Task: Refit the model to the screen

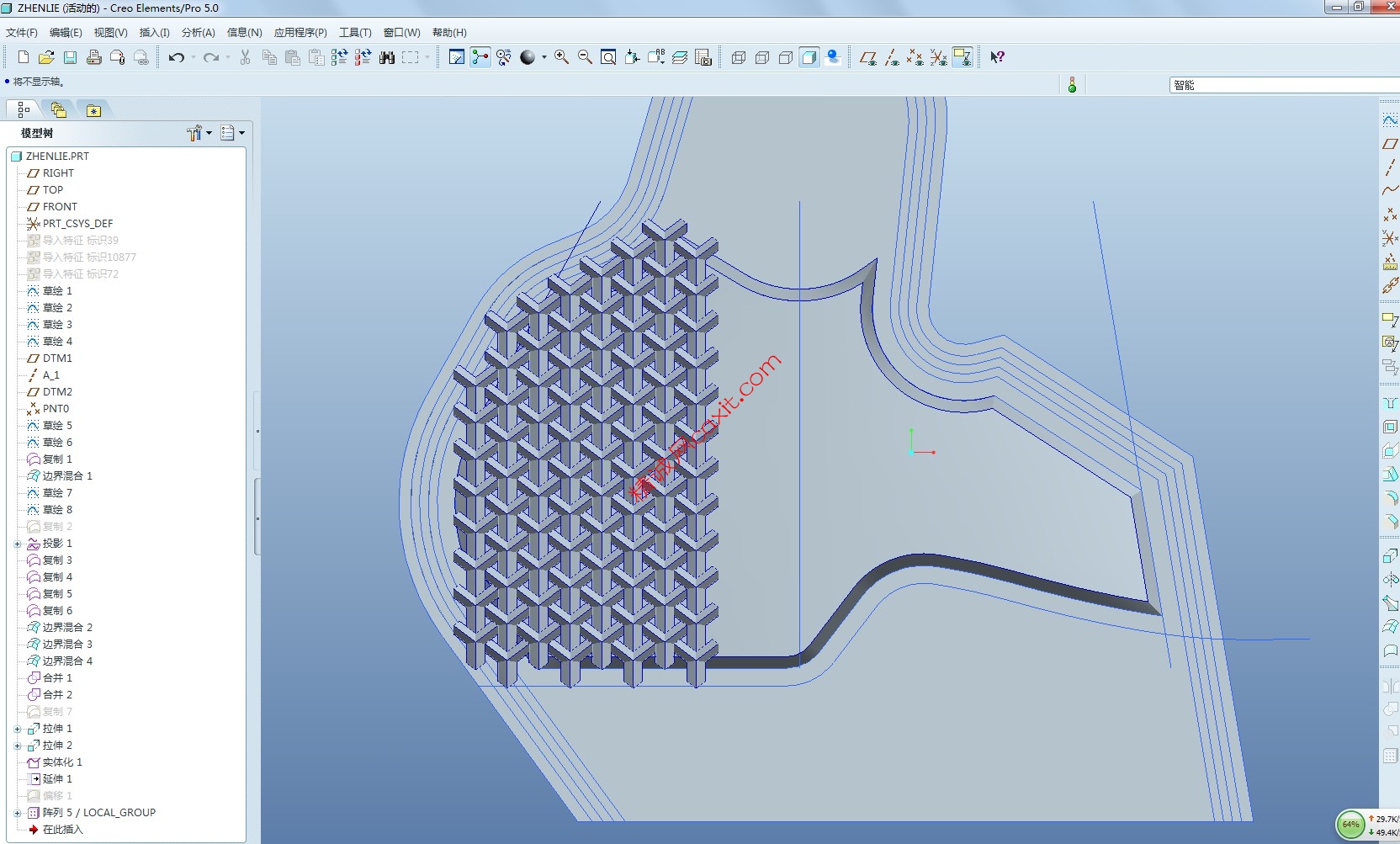Action: [x=608, y=57]
